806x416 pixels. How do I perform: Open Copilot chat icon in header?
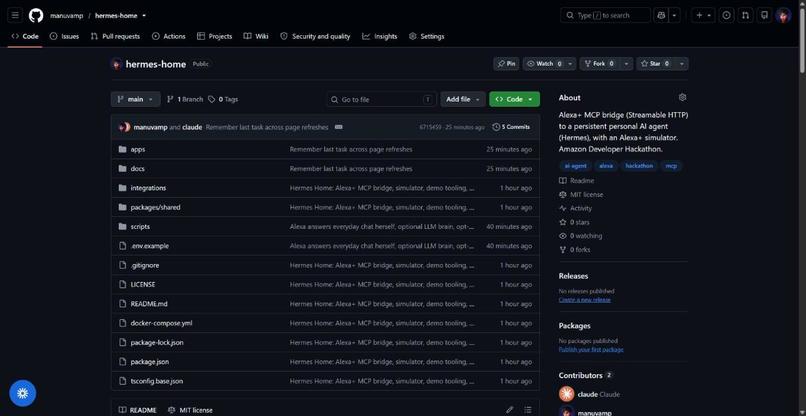click(661, 15)
